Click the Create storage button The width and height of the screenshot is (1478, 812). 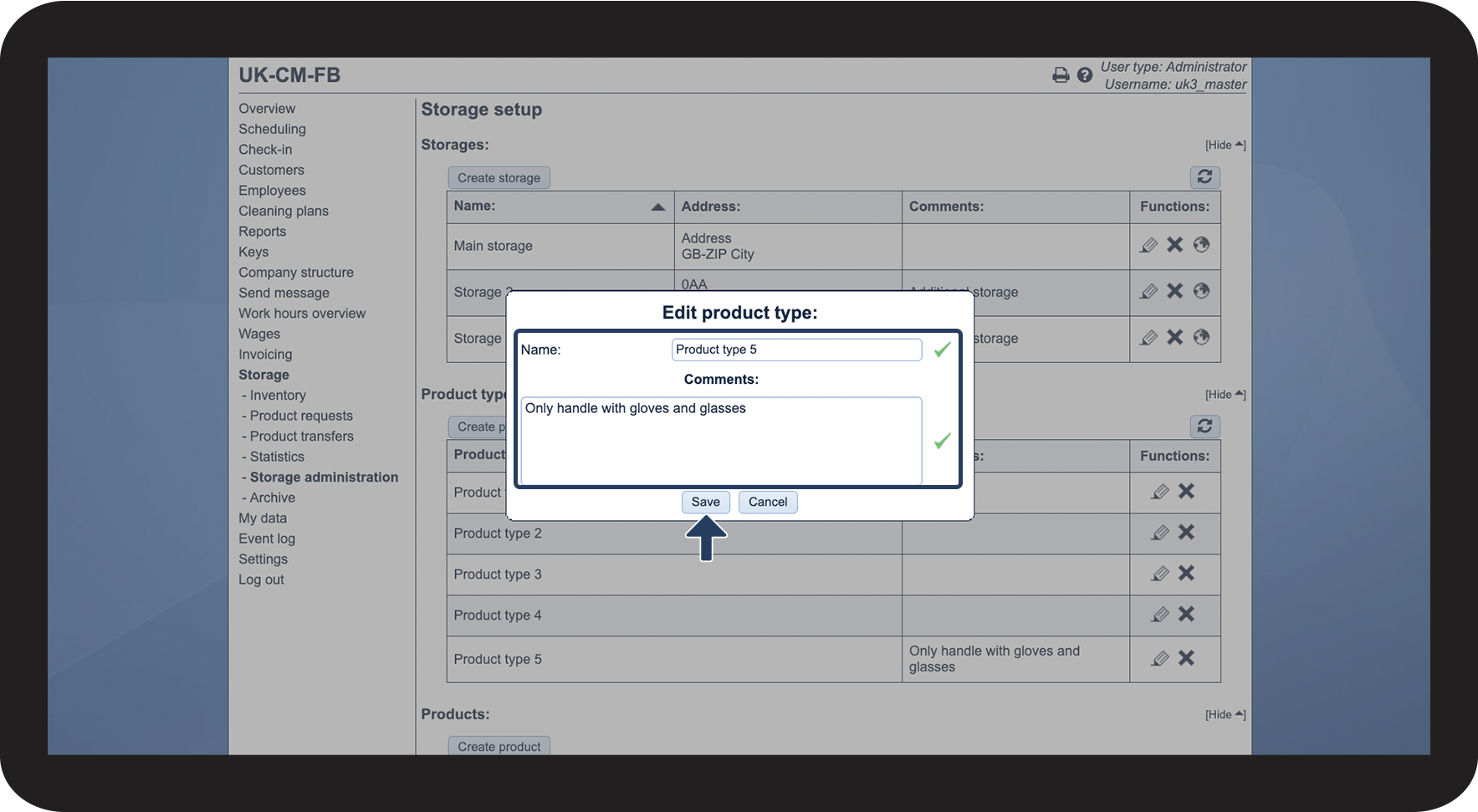click(499, 177)
